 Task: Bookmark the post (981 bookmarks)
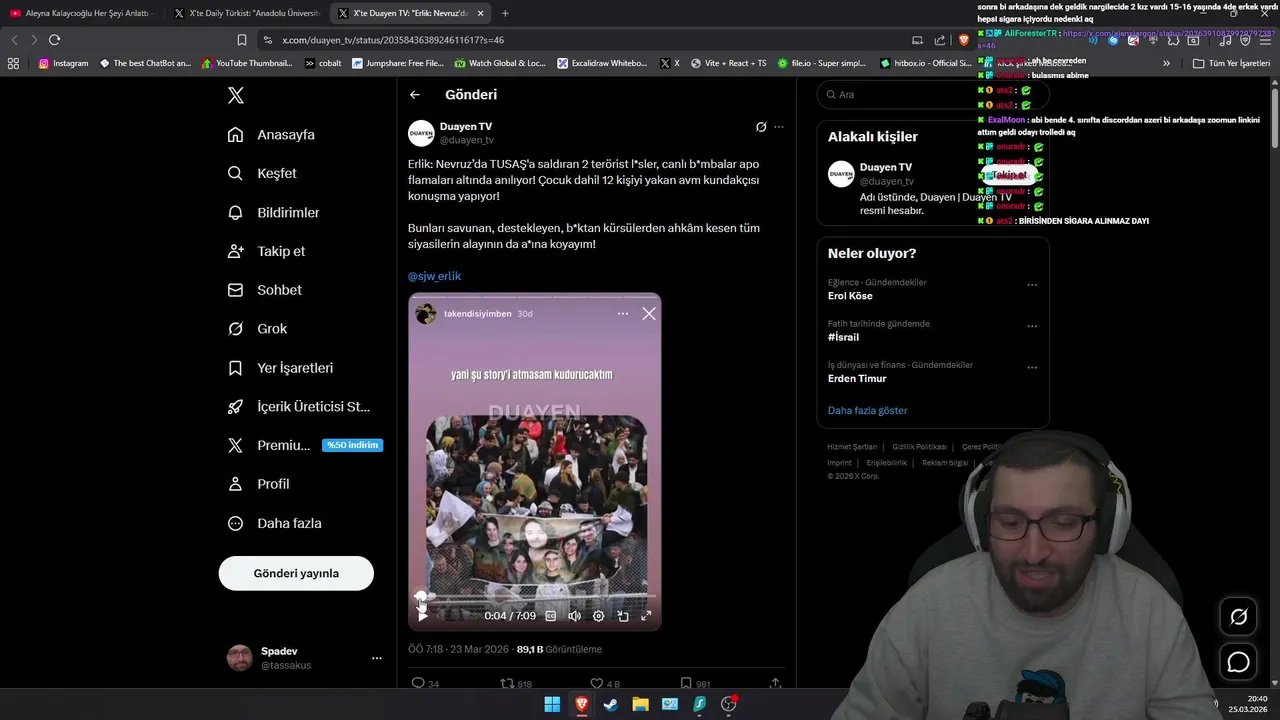tap(695, 684)
